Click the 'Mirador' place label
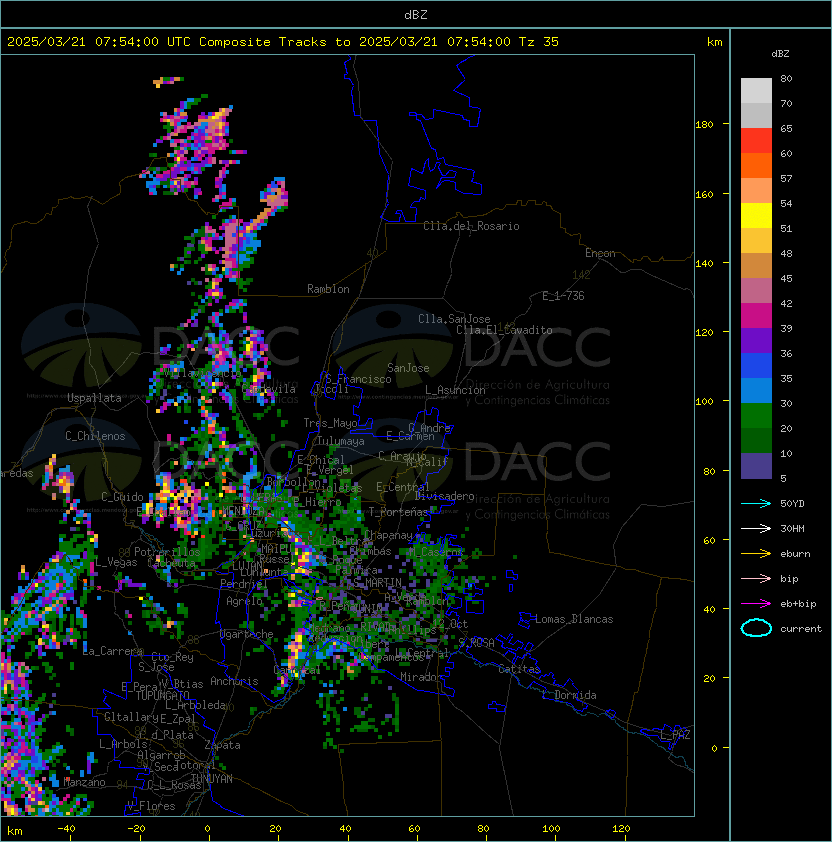The height and width of the screenshot is (842, 832). tap(421, 677)
